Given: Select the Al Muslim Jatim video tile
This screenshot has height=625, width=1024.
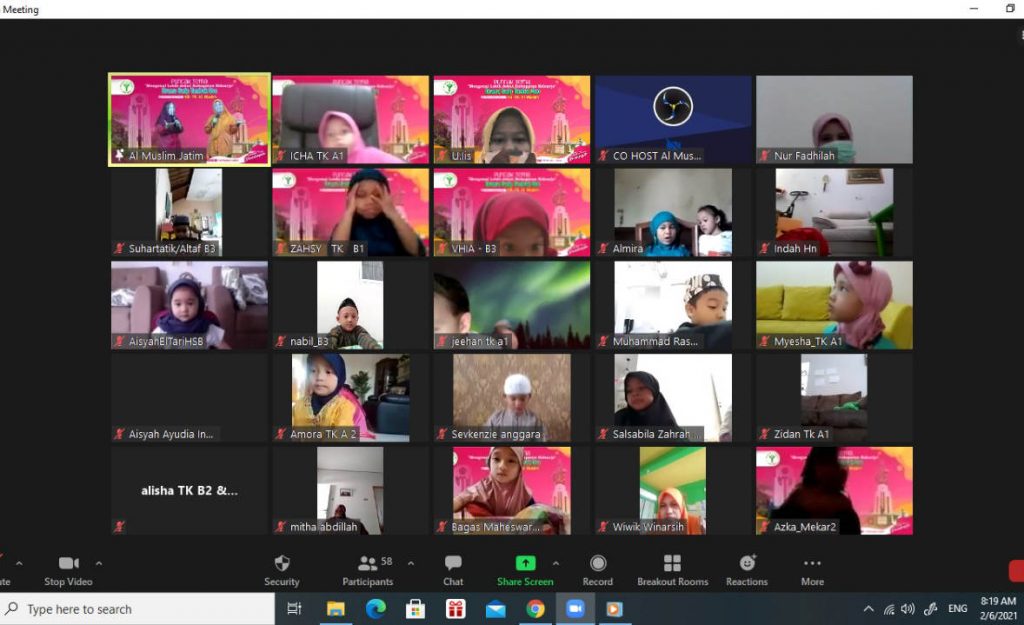Looking at the screenshot, I should point(189,120).
